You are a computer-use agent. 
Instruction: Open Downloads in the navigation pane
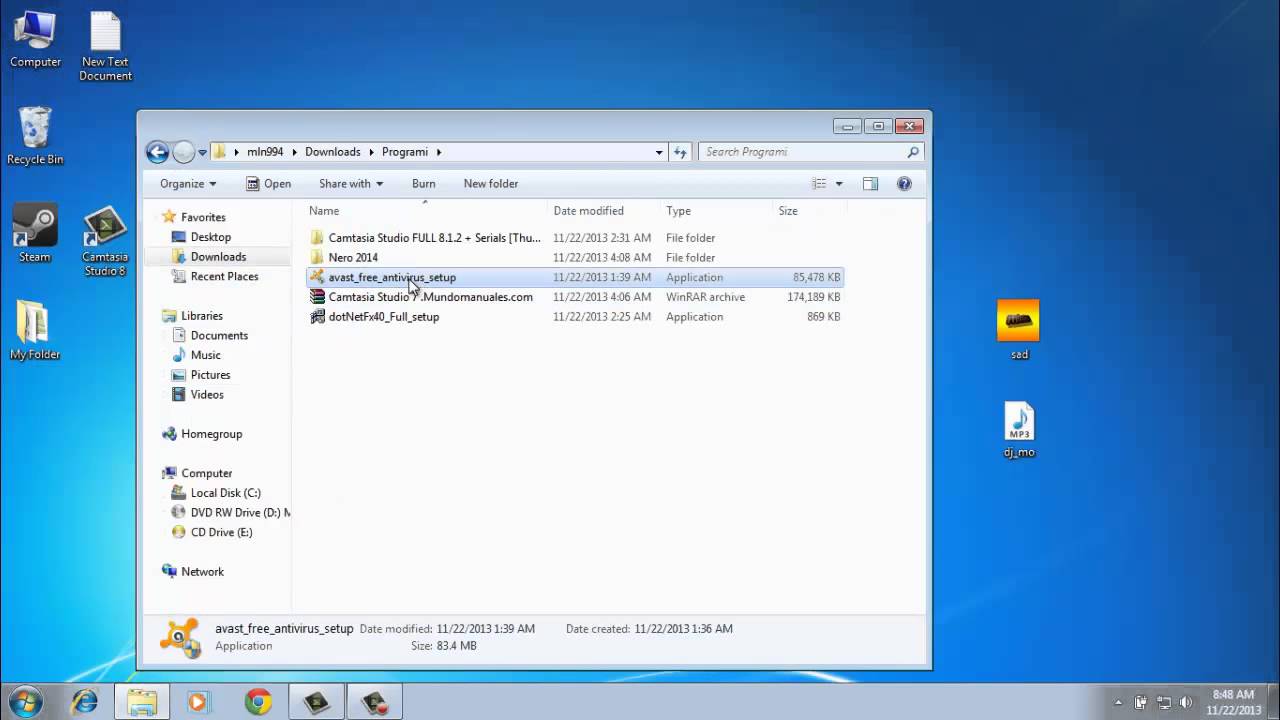tap(218, 257)
